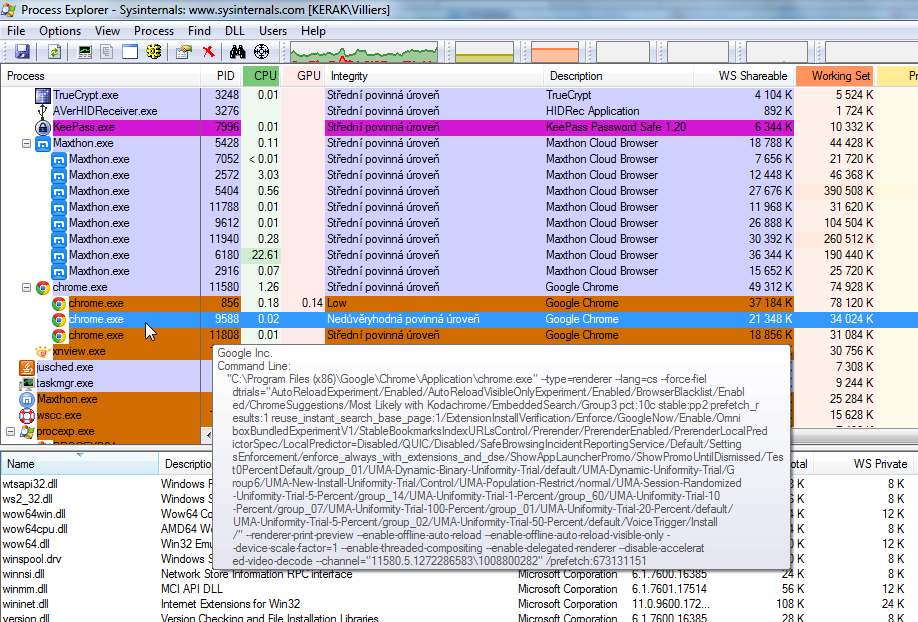918x622 pixels.
Task: Select wtsapi32.dll in the lower pane
Action: click(30, 484)
